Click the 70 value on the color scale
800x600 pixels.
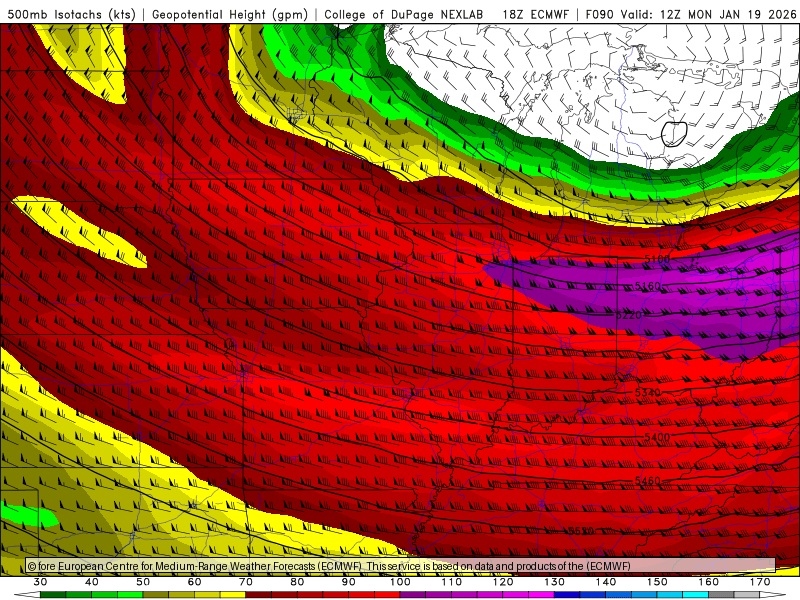click(246, 582)
